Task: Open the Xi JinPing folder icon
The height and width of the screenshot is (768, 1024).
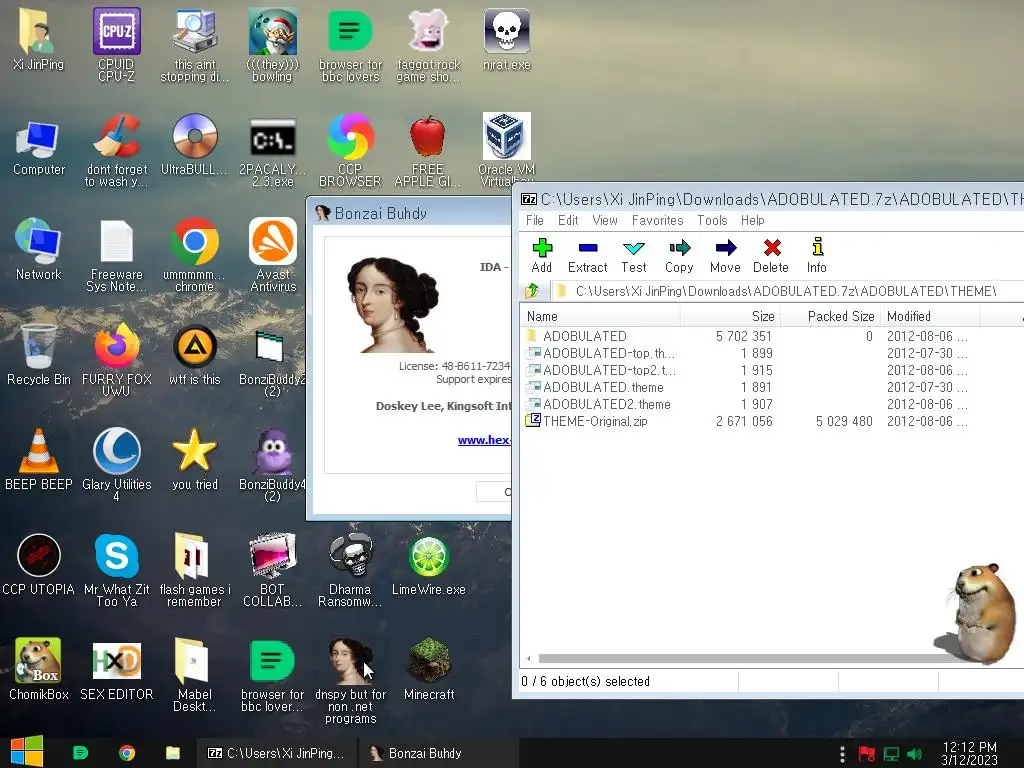Action: click(x=39, y=39)
